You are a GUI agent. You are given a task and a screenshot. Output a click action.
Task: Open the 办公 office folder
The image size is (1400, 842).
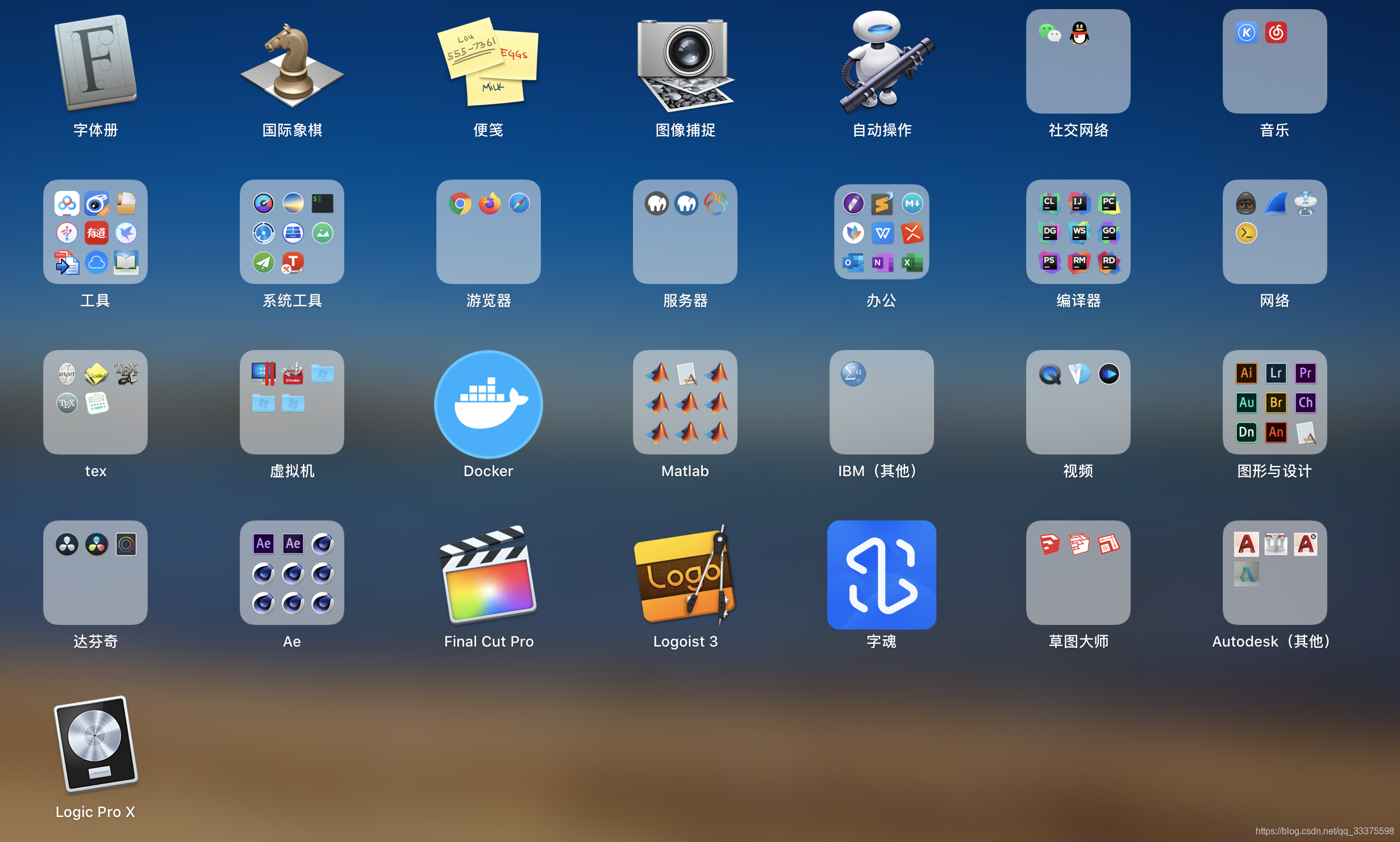click(x=882, y=232)
